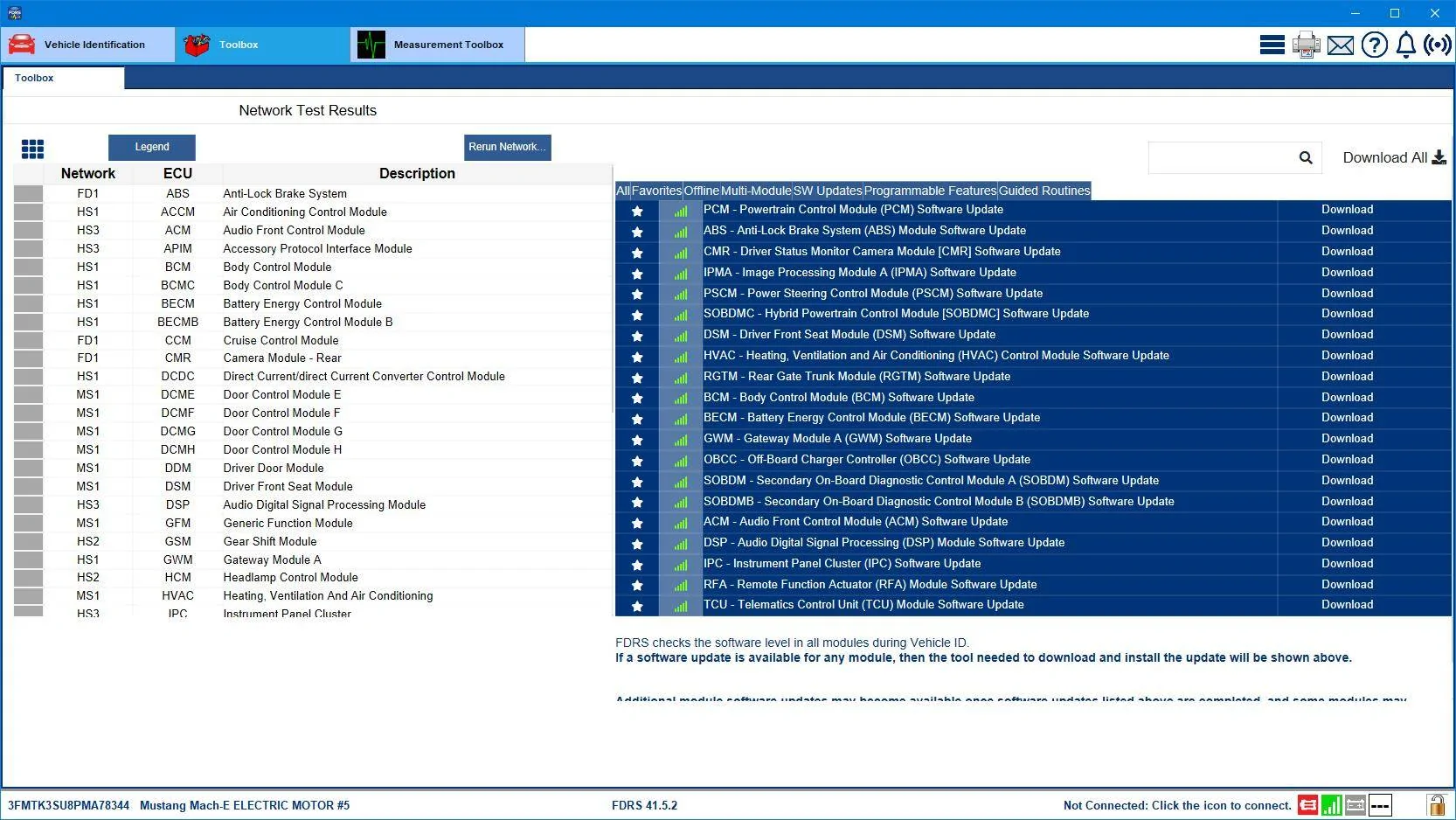Open the help question mark icon
1456x820 pixels.
(x=1375, y=45)
